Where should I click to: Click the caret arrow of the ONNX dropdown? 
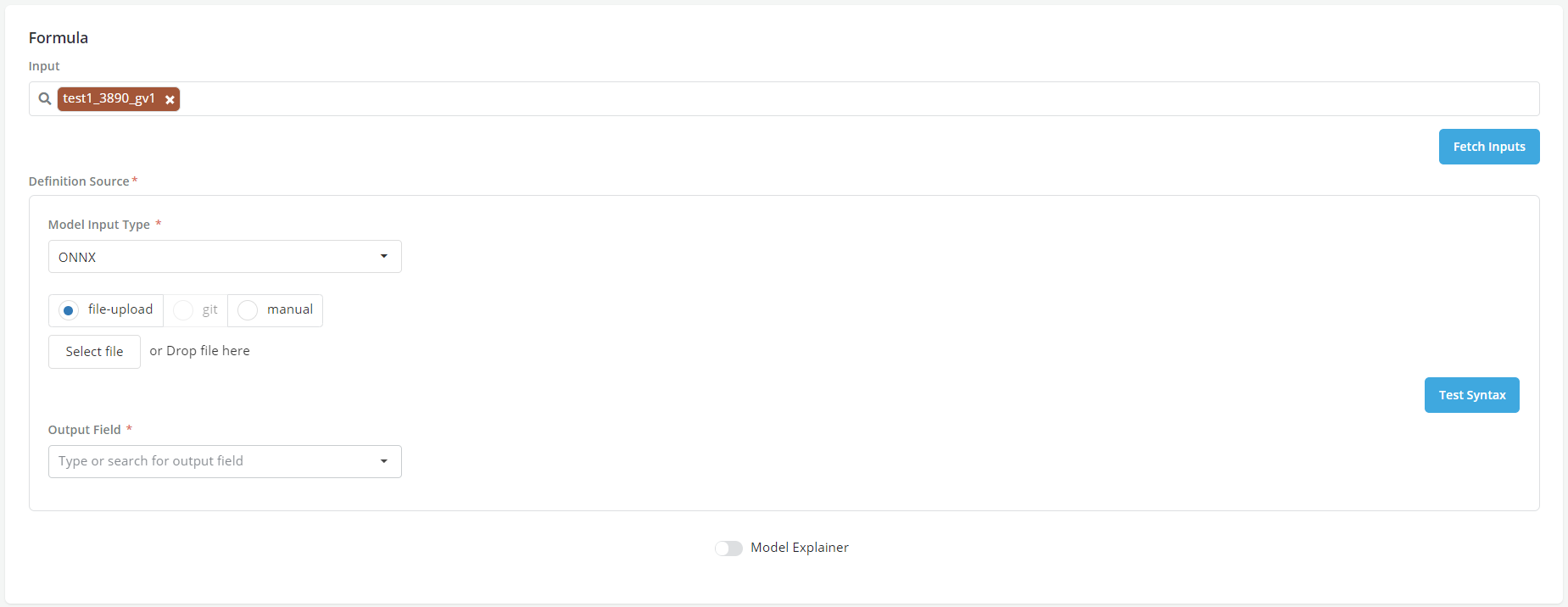coord(384,256)
